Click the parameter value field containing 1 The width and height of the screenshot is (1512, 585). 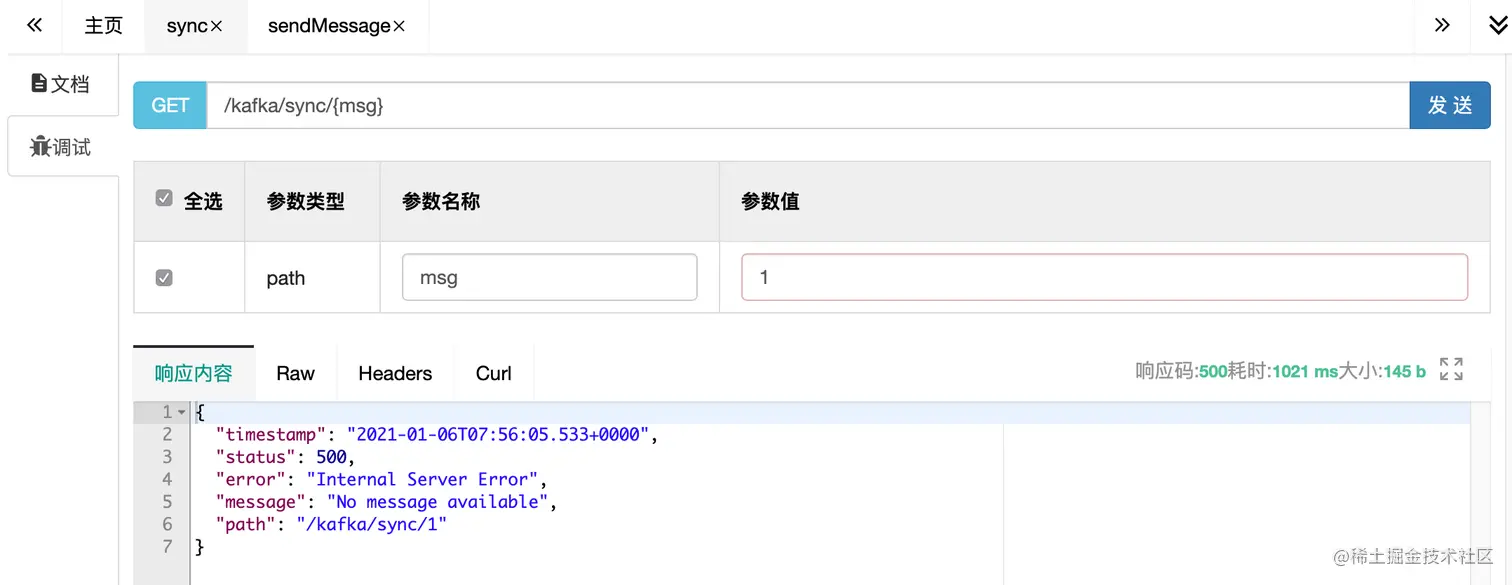(x=1104, y=277)
